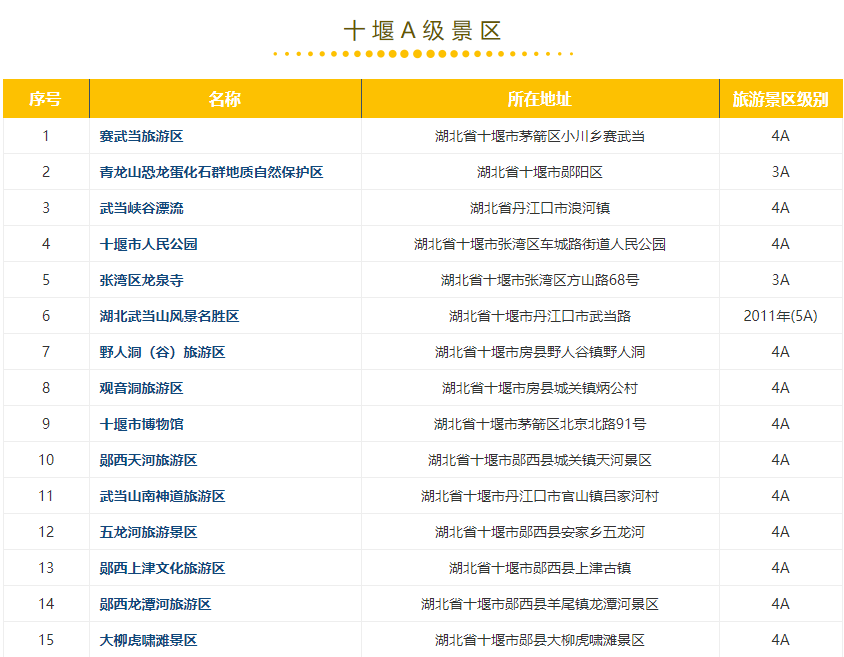Screen dimensions: 844x657
Task: Open 青龙山恐龙蛋化石群地质自然保护区 link
Action: click(211, 172)
